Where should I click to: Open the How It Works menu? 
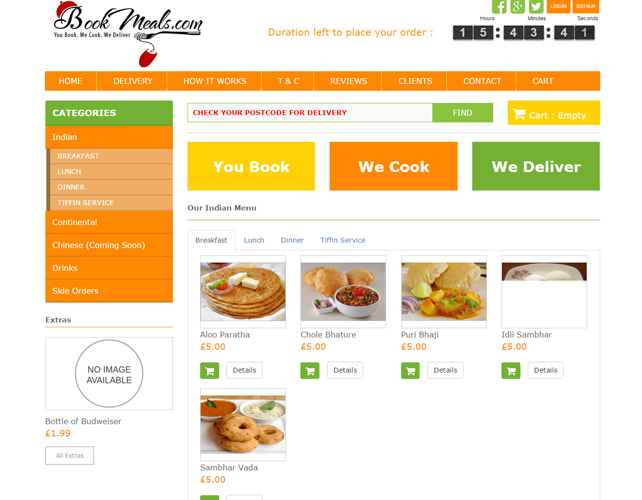215,81
